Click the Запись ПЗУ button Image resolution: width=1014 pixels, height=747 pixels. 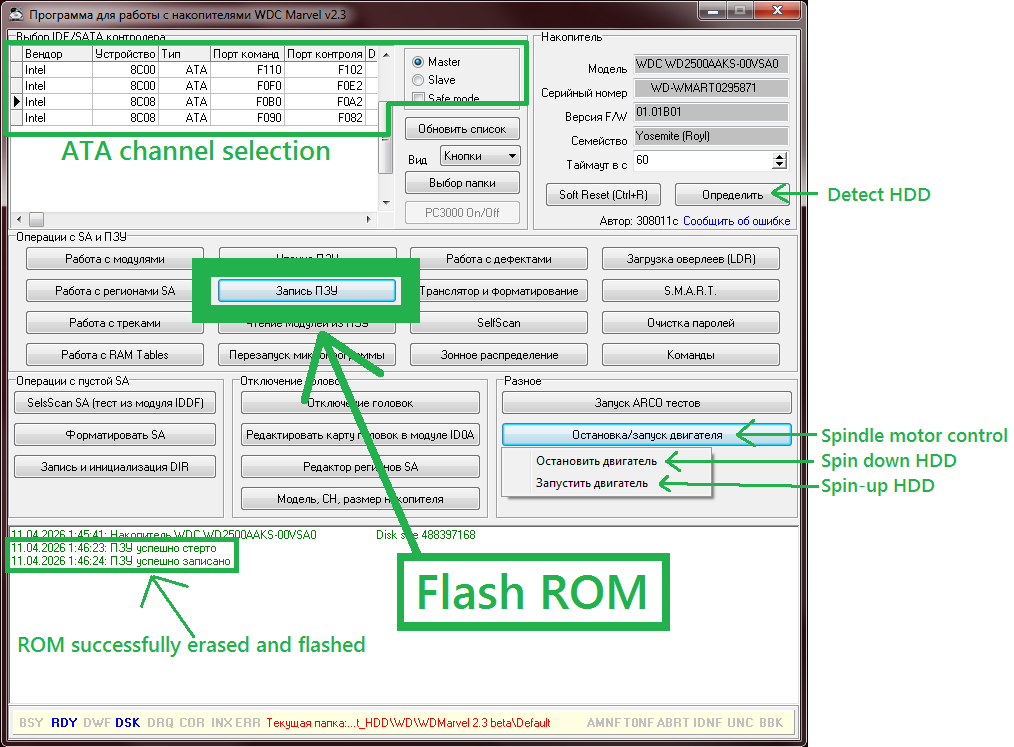tap(307, 291)
